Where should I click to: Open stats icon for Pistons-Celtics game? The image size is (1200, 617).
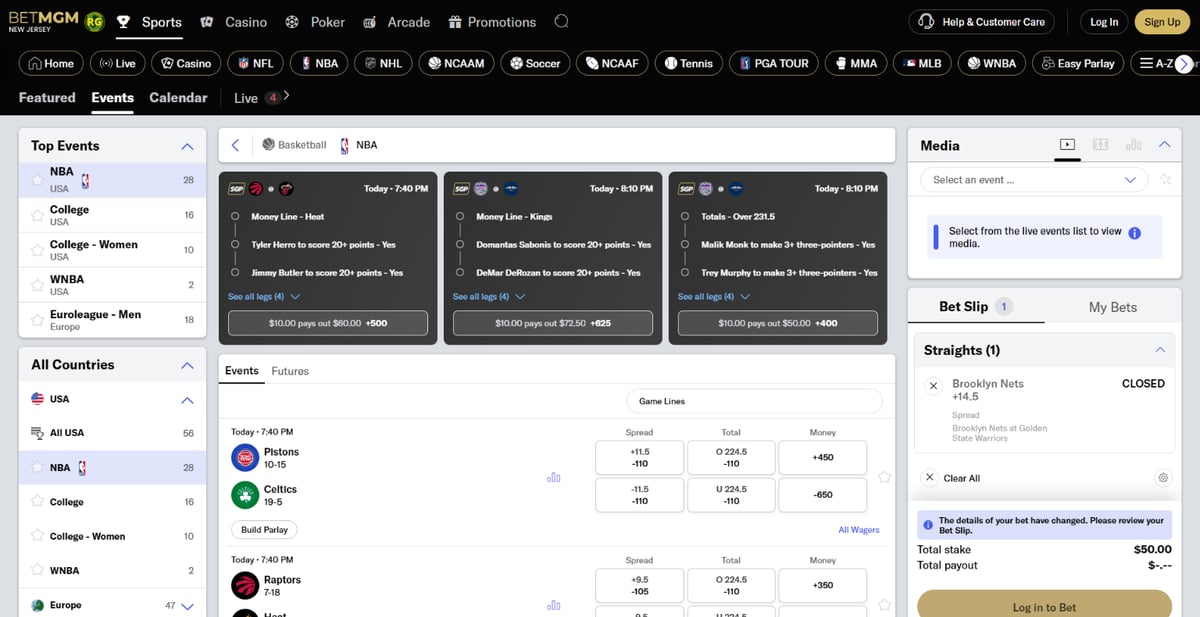point(553,477)
